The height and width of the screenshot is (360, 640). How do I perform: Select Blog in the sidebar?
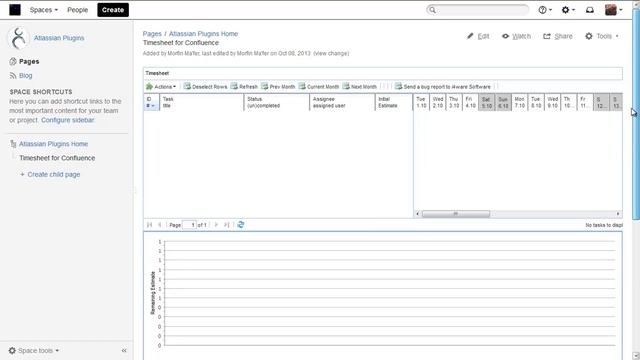coord(25,76)
